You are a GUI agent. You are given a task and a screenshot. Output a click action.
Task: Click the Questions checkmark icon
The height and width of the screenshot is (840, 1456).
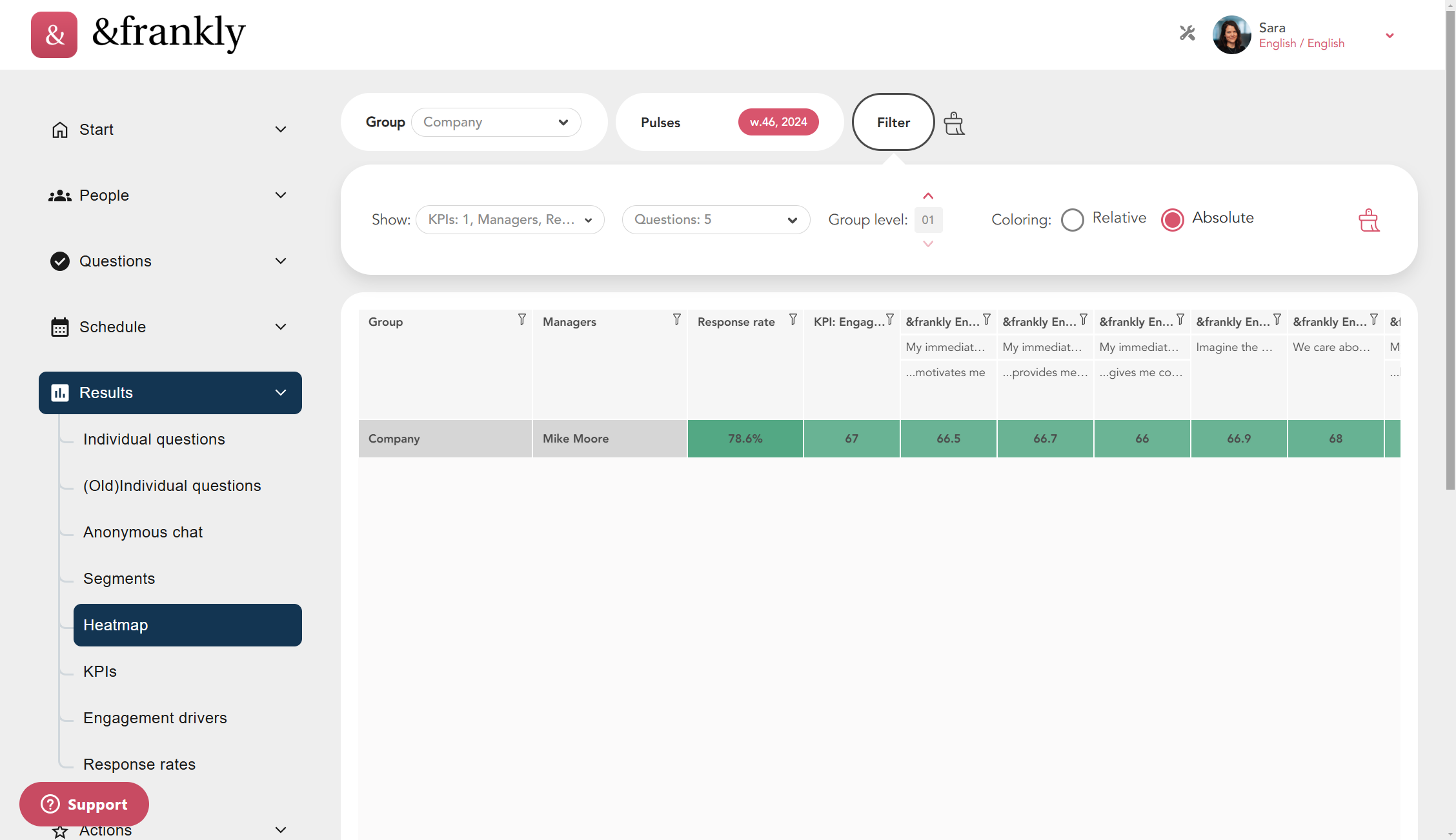coord(60,261)
